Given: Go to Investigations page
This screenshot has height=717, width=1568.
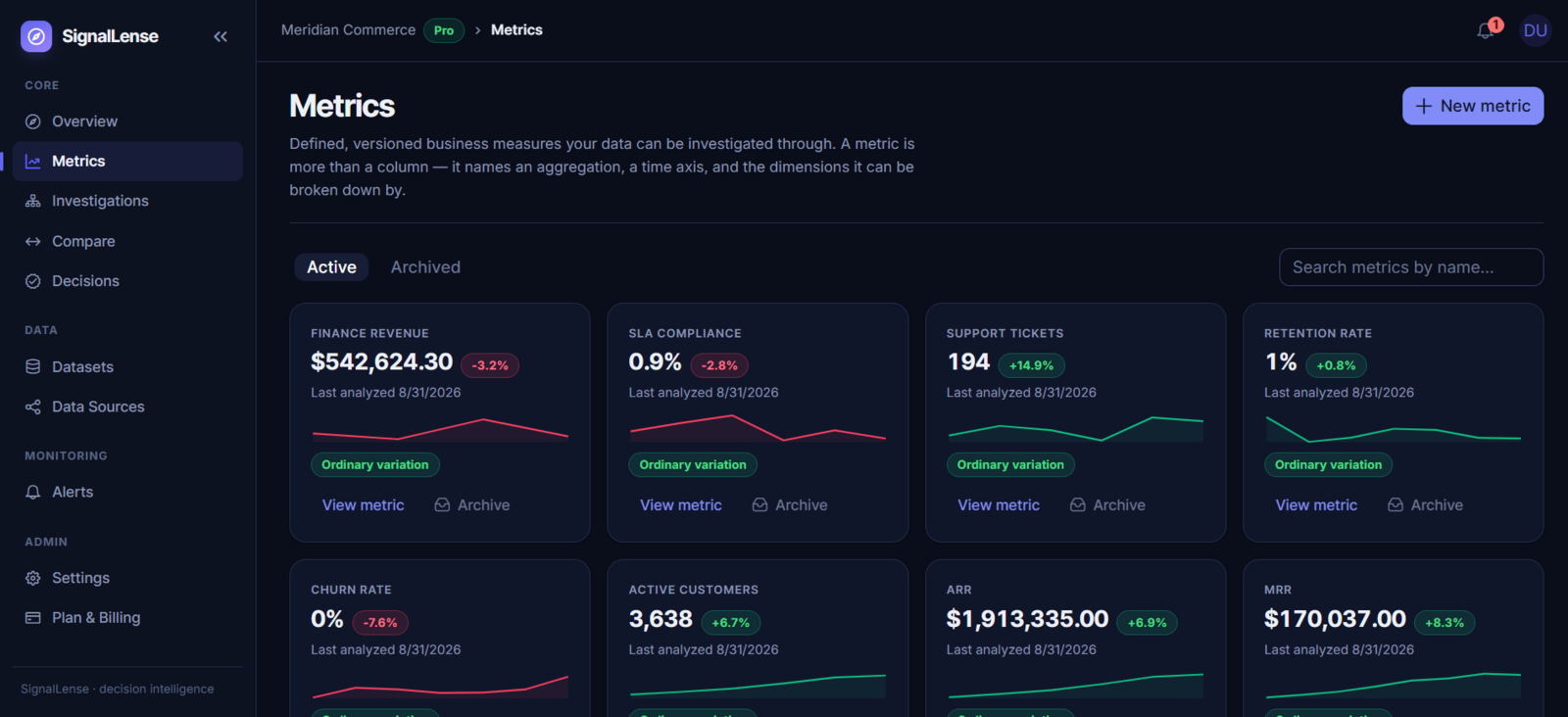Looking at the screenshot, I should coord(127,201).
